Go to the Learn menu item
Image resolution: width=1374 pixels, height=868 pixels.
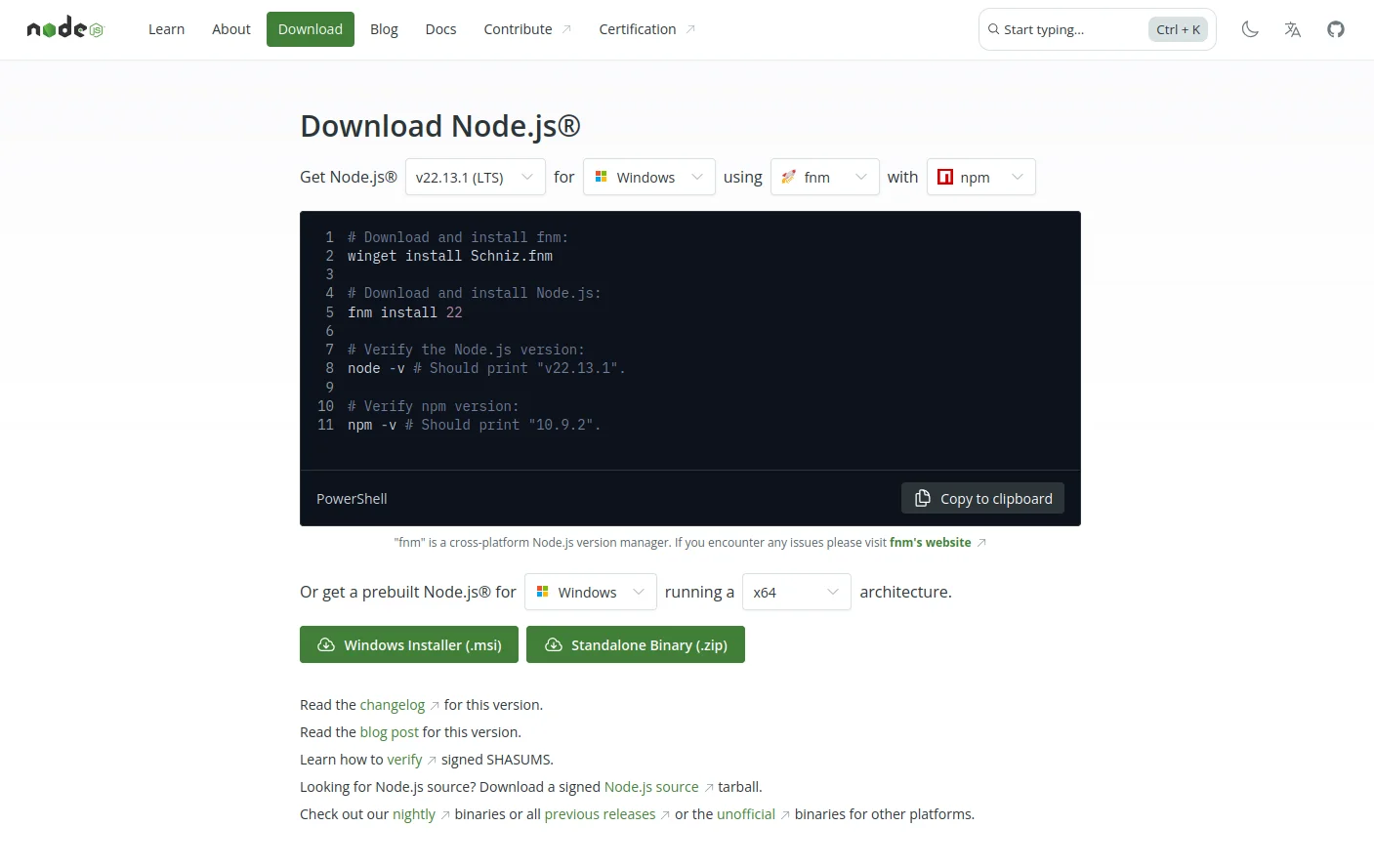click(166, 29)
